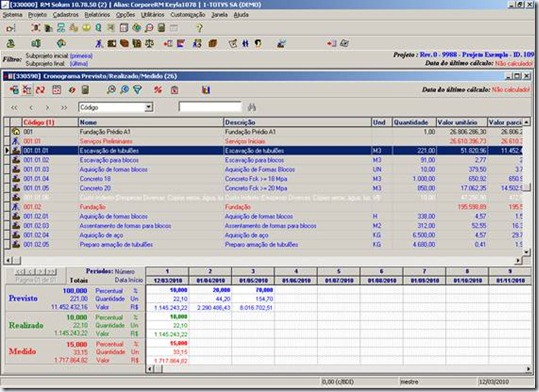Click the task grid horizontal scrollbar left arrow

(8, 260)
